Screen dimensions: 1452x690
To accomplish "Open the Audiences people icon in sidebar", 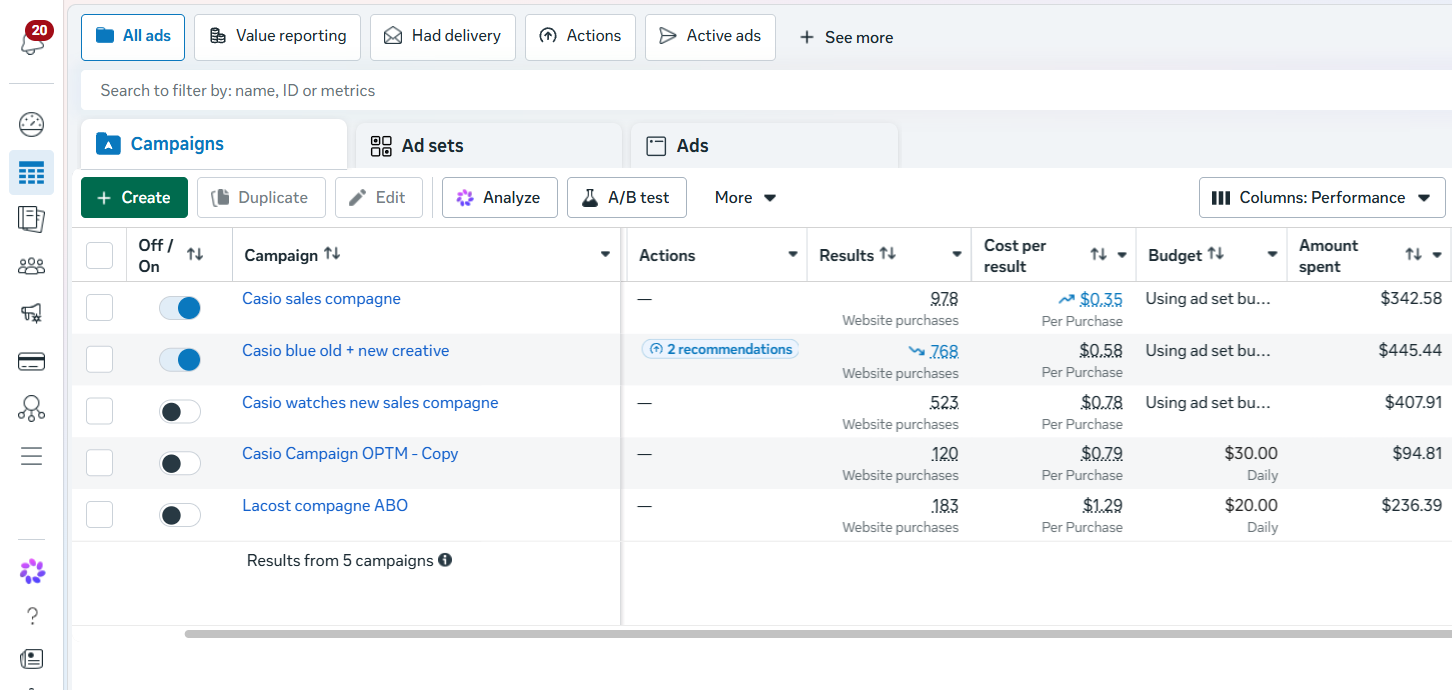I will pyautogui.click(x=32, y=266).
